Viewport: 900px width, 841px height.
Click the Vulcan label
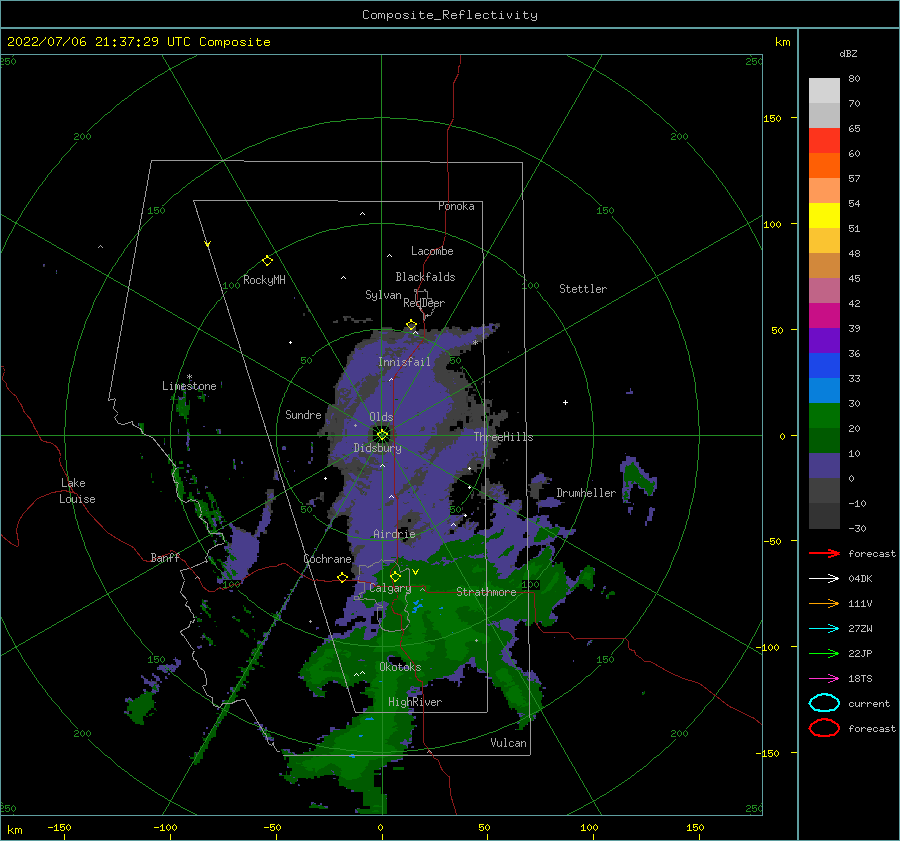508,743
